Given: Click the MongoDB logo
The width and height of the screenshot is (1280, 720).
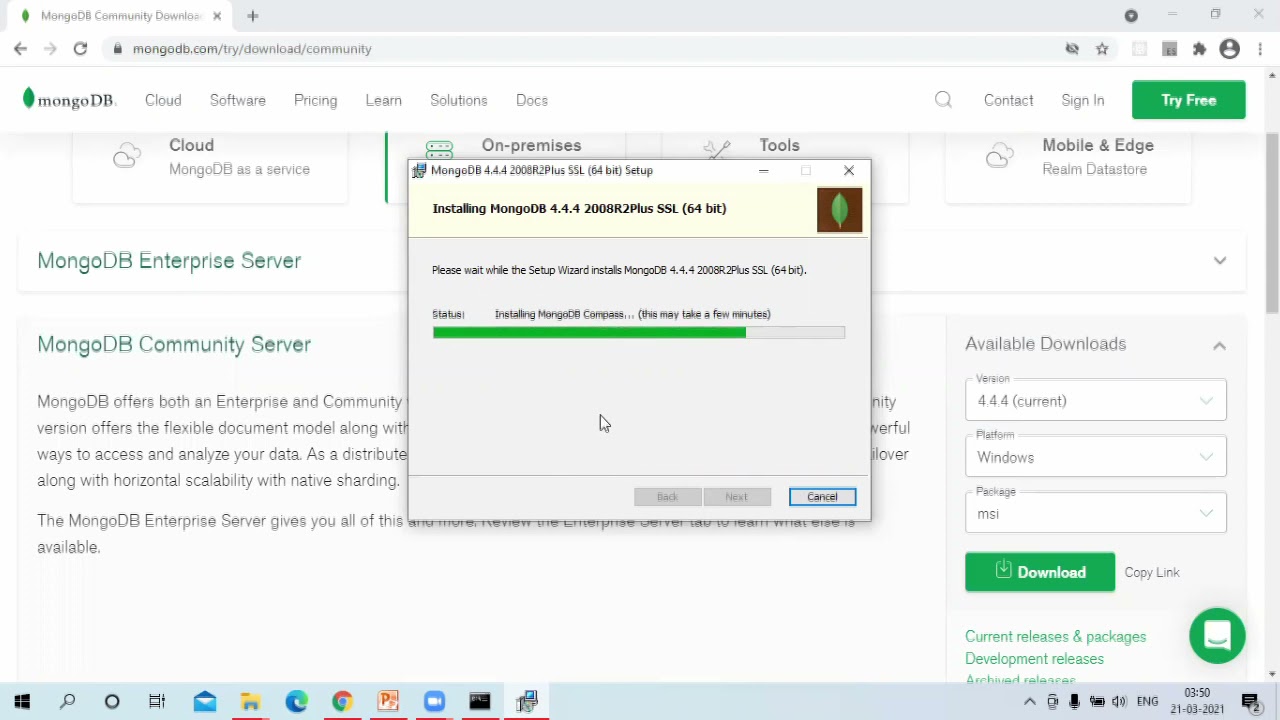Looking at the screenshot, I should point(69,100).
